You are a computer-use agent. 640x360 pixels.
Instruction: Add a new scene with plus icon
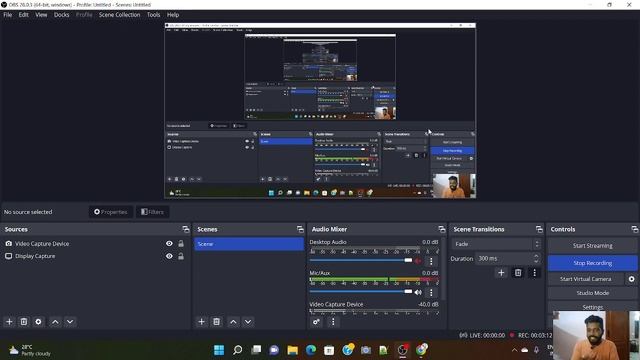201,322
